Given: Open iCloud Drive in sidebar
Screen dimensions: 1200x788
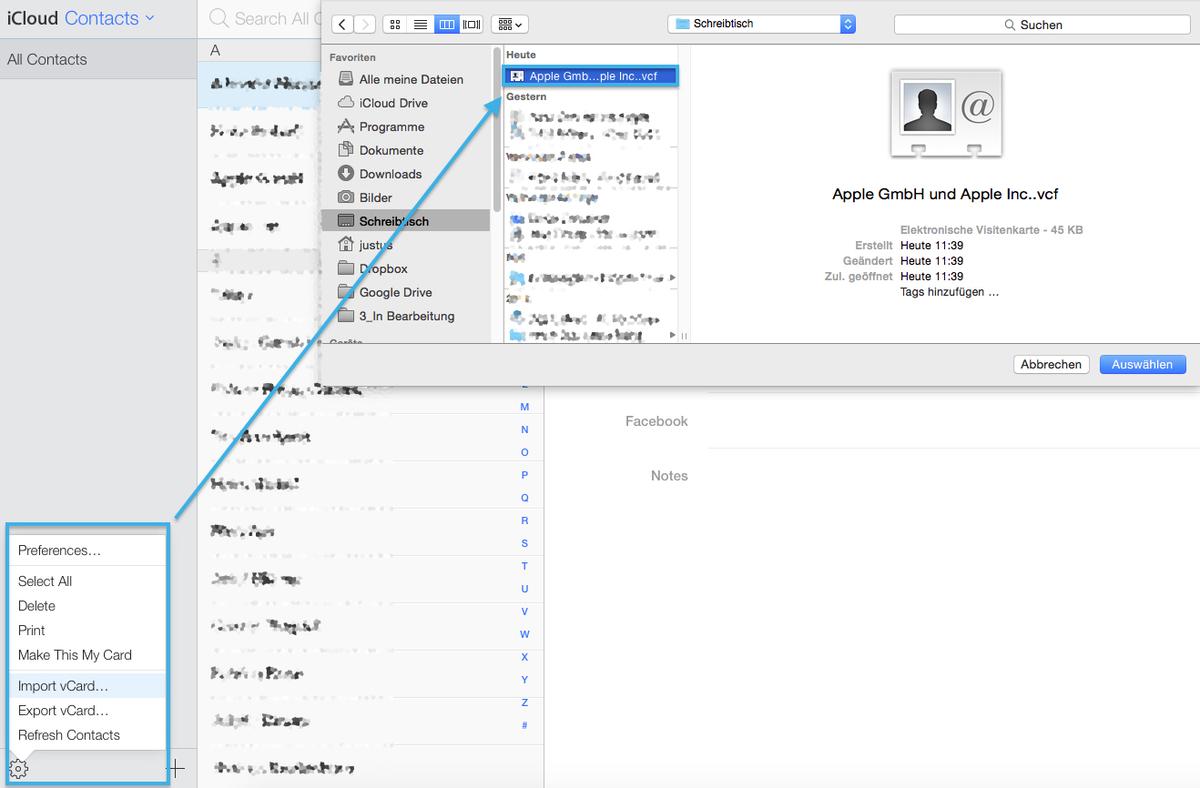Looking at the screenshot, I should pos(393,103).
